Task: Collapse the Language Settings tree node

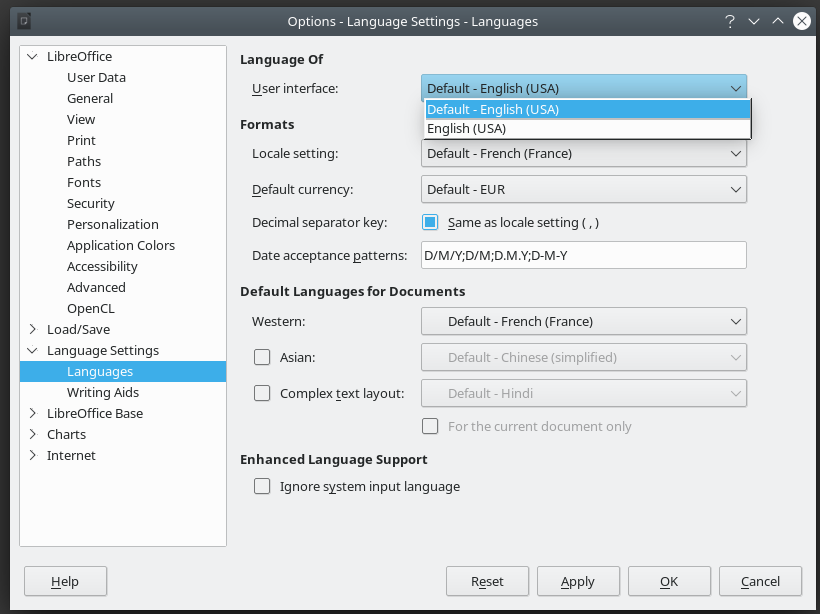Action: (32, 350)
